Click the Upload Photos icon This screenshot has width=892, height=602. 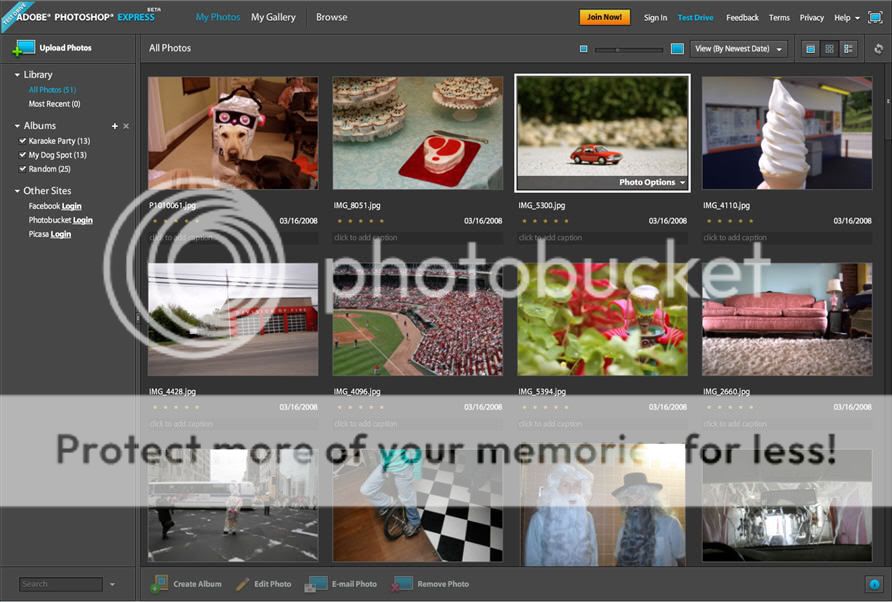point(24,48)
